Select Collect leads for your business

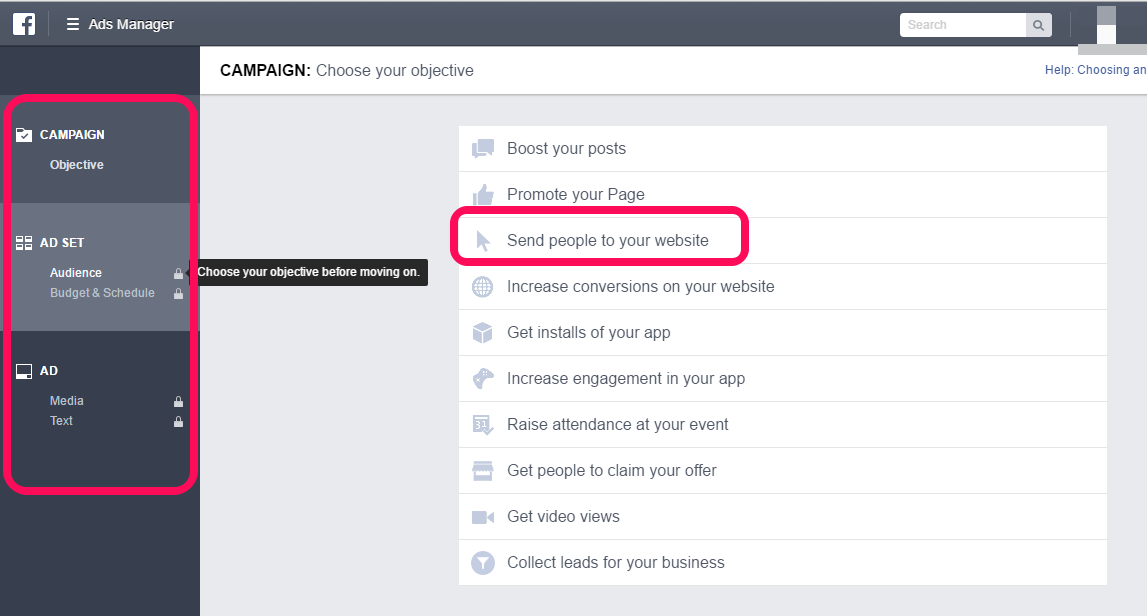click(x=783, y=563)
